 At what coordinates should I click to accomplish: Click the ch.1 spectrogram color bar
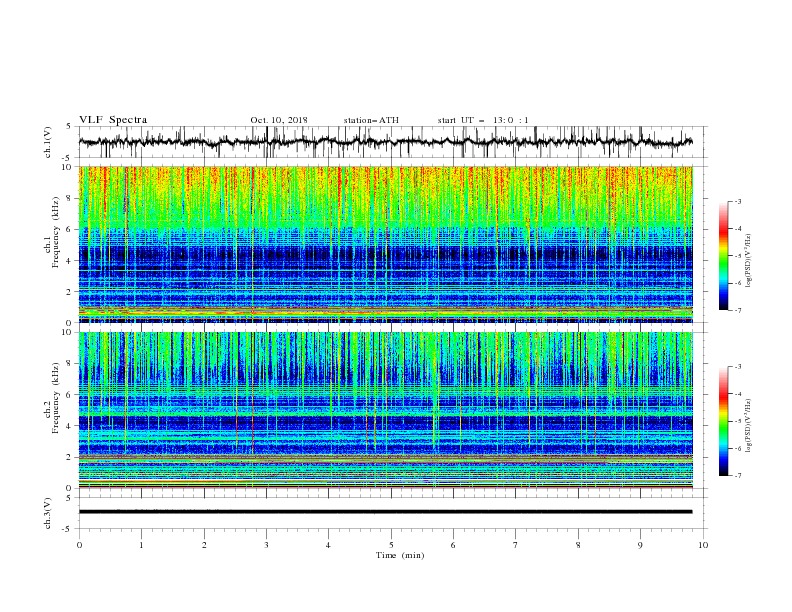click(723, 256)
